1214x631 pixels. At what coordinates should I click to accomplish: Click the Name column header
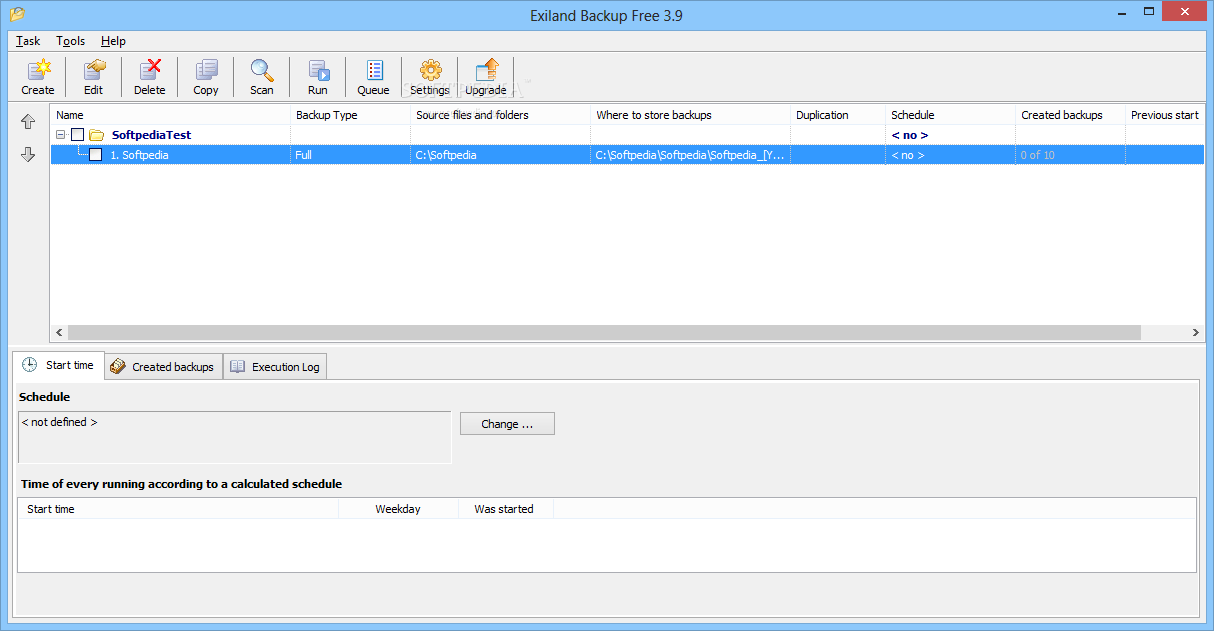[170, 115]
